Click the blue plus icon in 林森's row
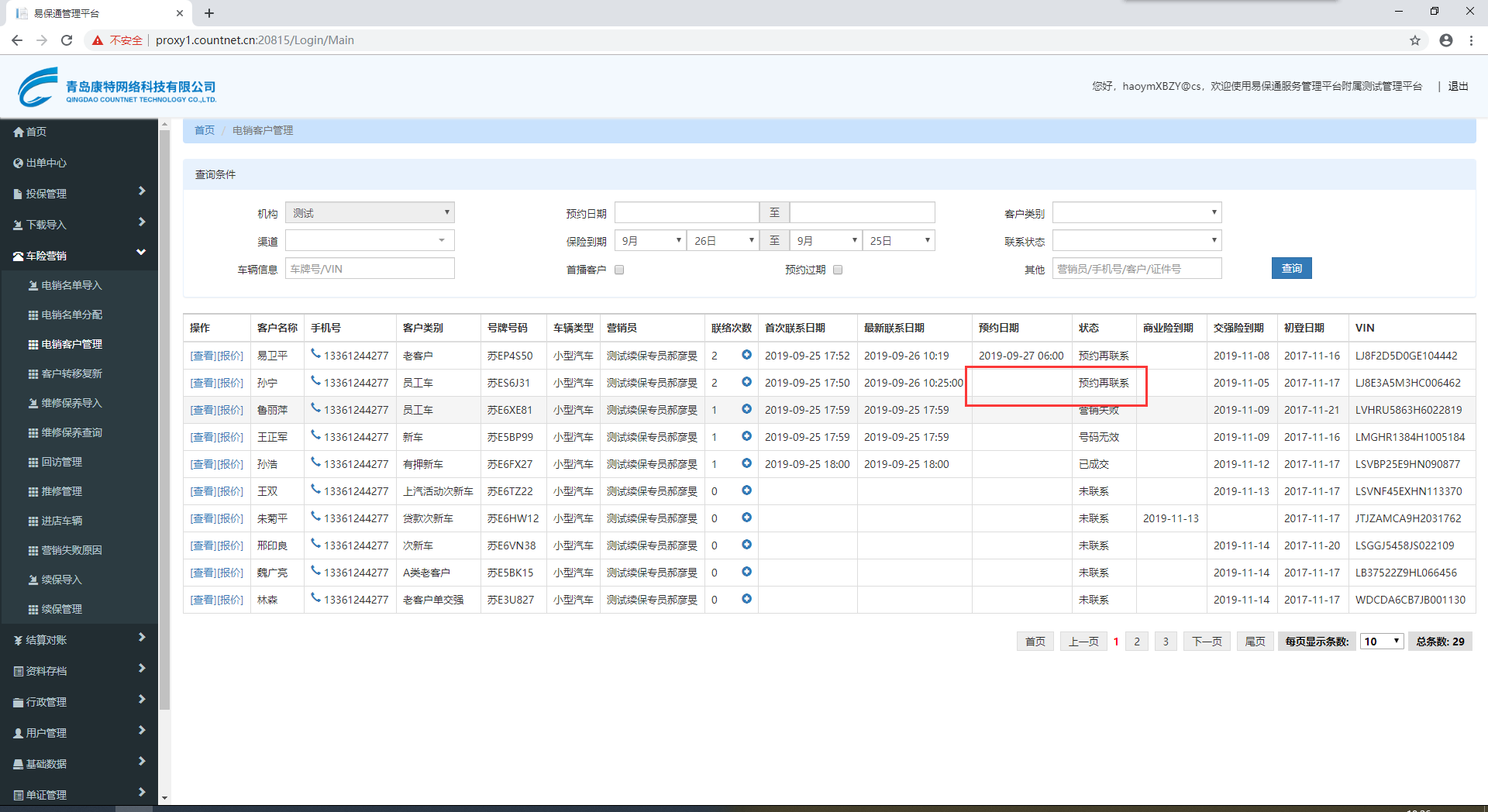Screen dimensions: 1488x812 point(746,599)
